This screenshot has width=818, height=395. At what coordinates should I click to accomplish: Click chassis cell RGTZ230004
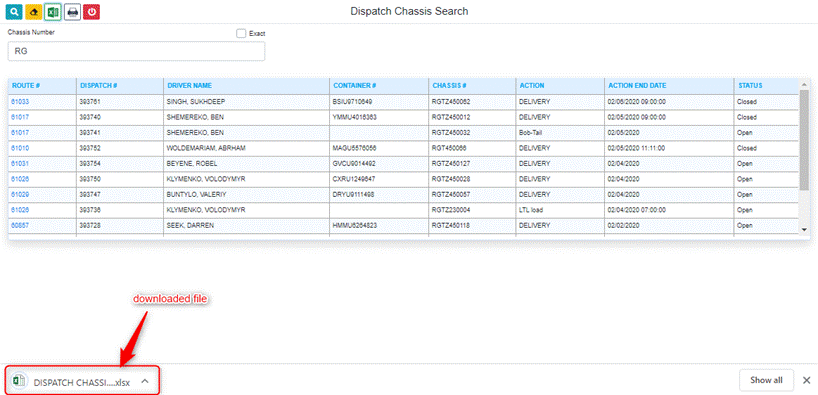point(472,210)
